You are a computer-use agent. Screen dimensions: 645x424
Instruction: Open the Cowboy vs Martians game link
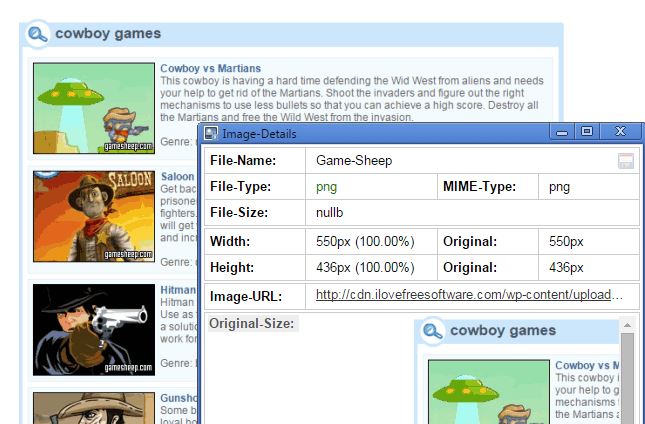pos(210,68)
